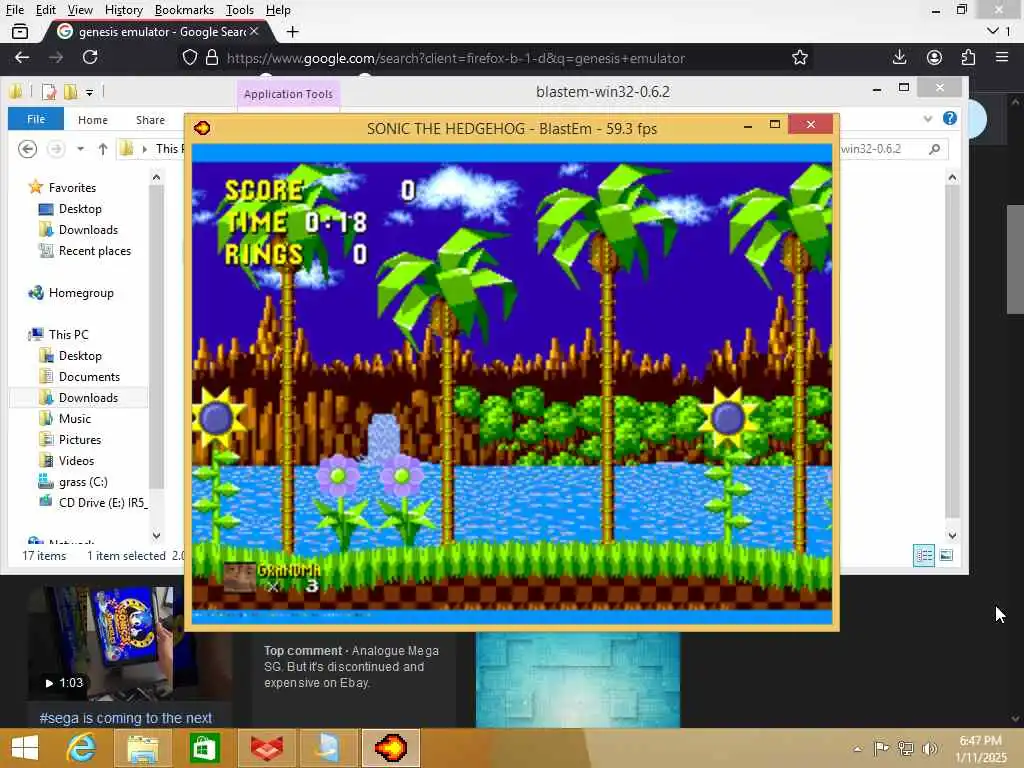
Task: Switch Explorer to details view icon
Action: [923, 556]
